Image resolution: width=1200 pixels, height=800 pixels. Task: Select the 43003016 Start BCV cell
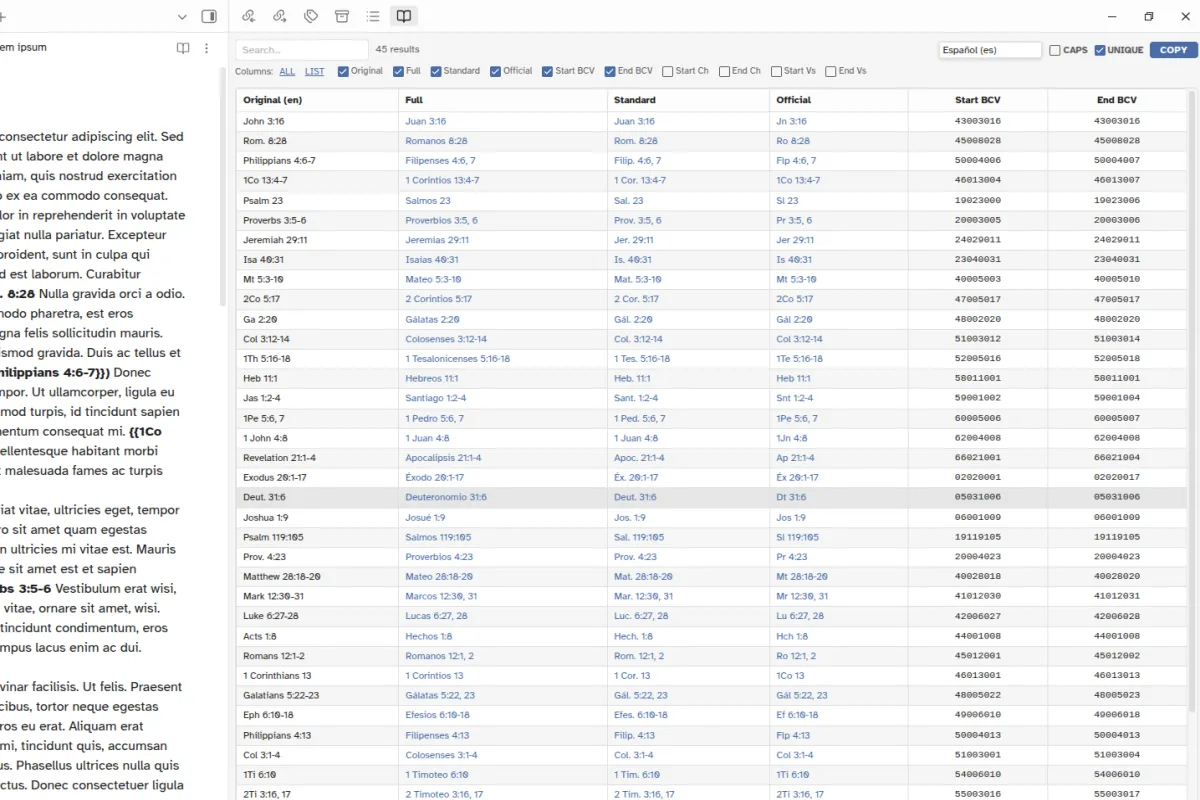click(x=978, y=121)
